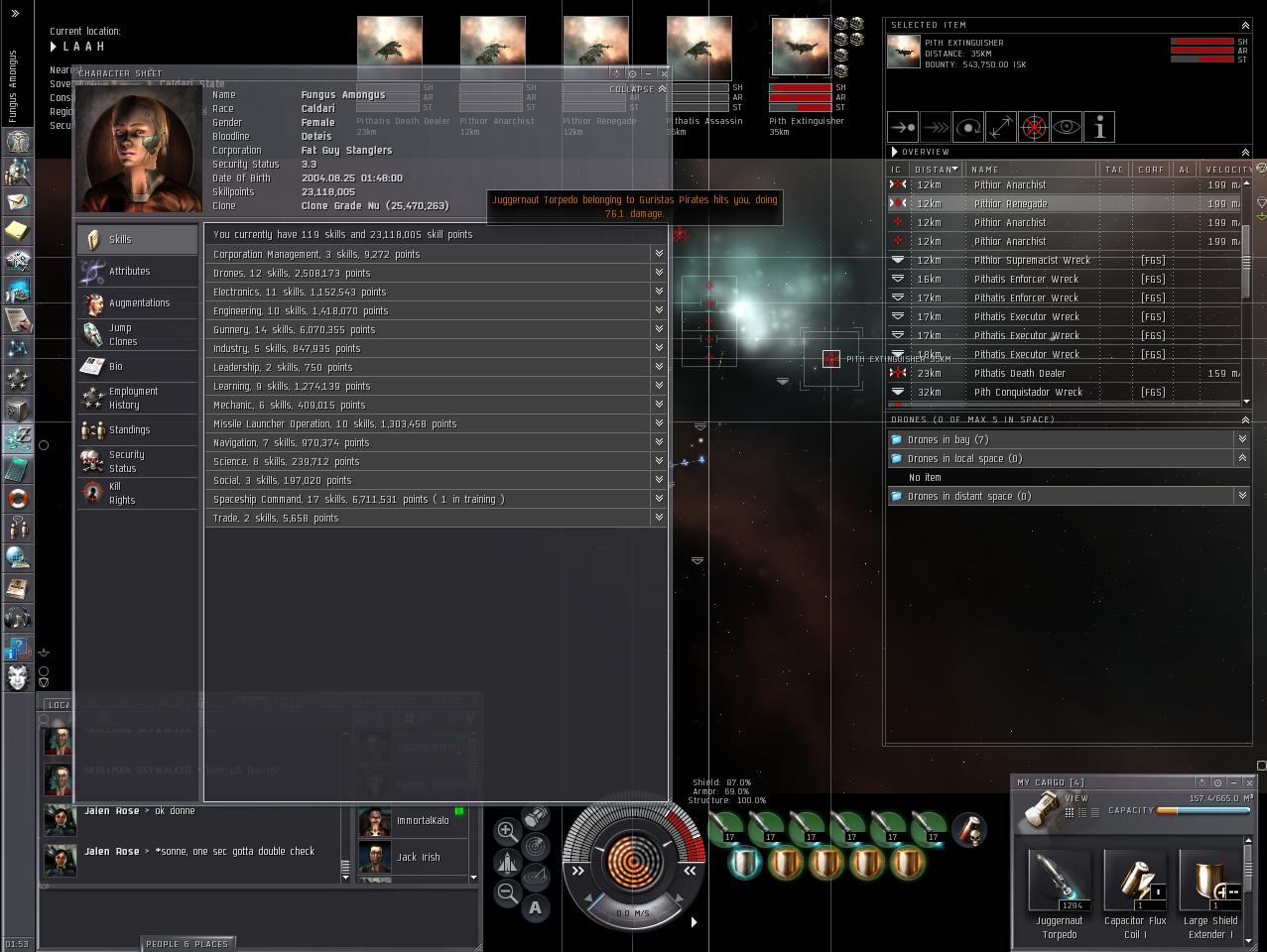This screenshot has height=952, width=1267.
Task: Click the Collapse button on the character sheet
Action: pos(637,88)
